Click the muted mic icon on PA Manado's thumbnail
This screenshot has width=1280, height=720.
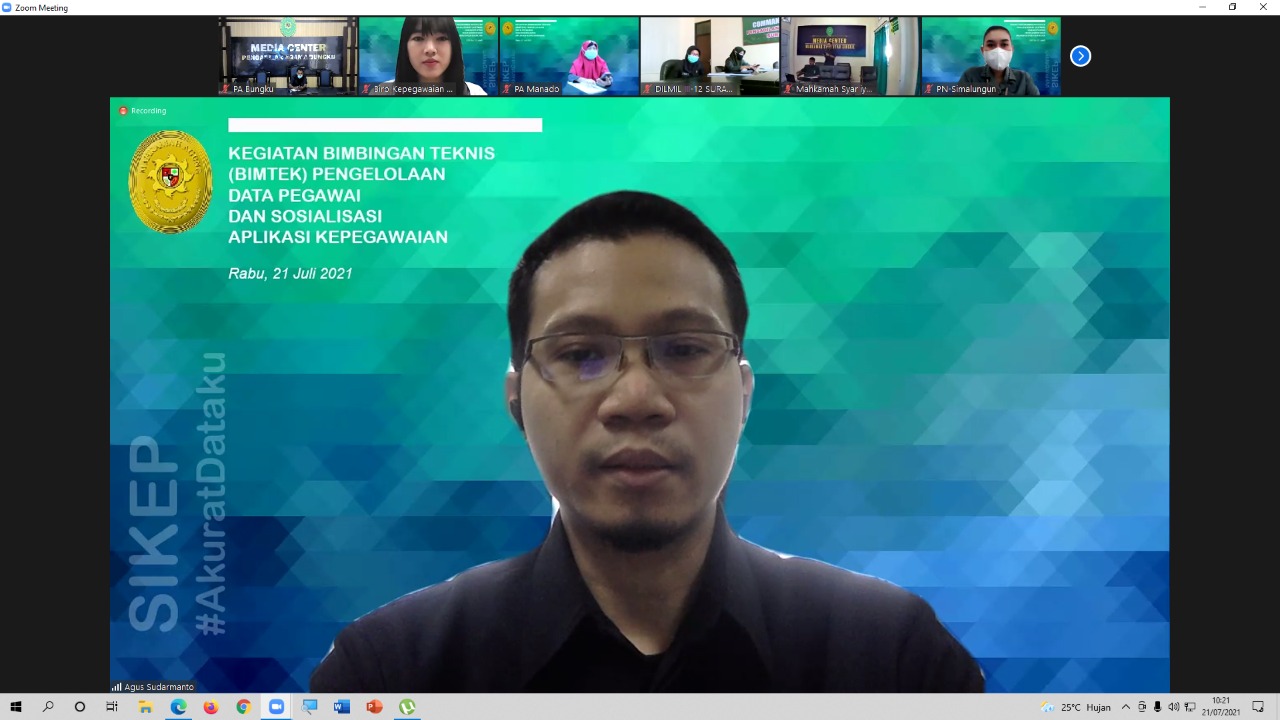click(508, 89)
